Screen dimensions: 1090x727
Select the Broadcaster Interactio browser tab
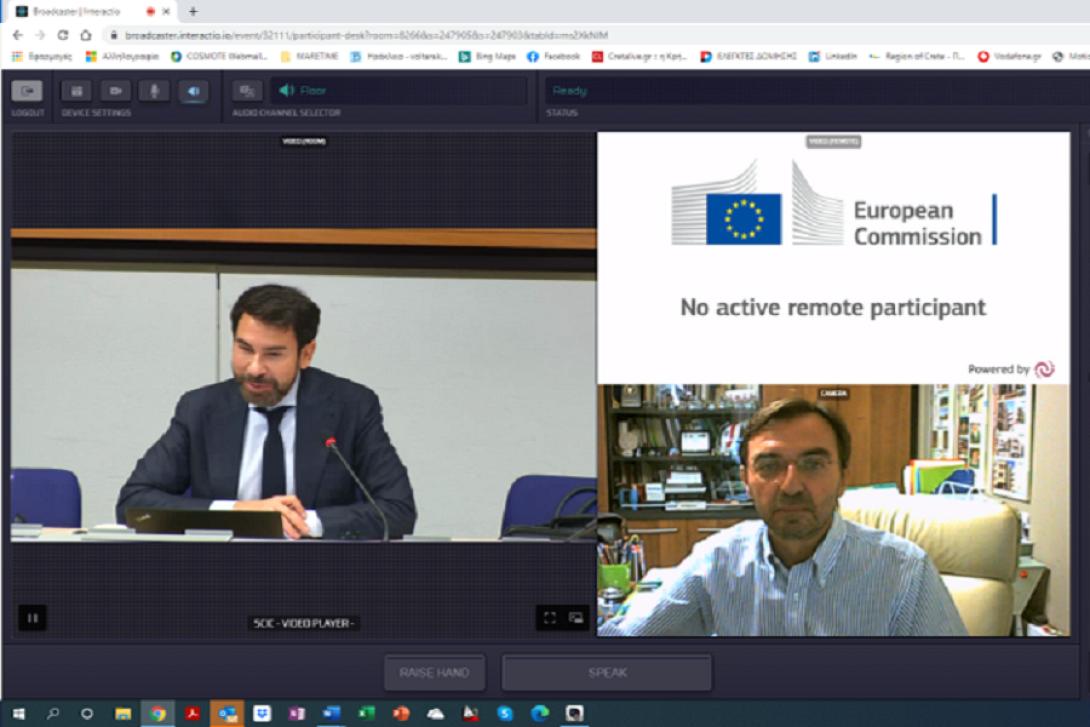coord(80,11)
